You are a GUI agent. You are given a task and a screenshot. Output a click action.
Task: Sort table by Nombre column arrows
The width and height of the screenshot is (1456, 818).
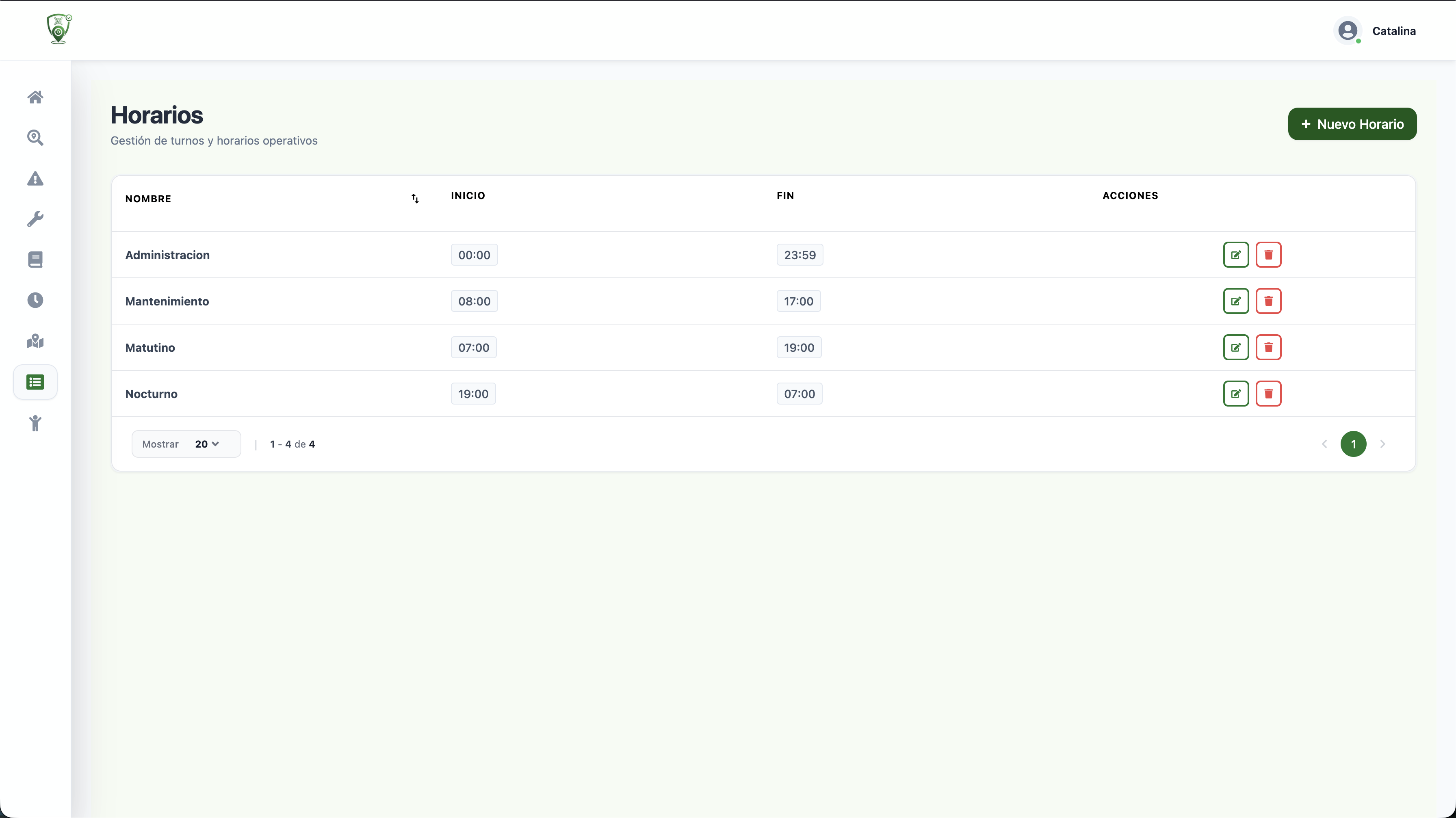pyautogui.click(x=415, y=199)
